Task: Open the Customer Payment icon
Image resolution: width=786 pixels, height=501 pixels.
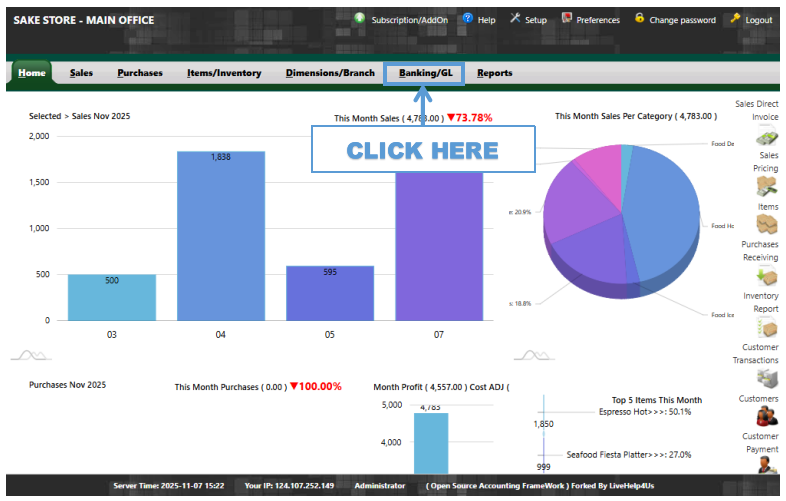Action: coord(766,466)
